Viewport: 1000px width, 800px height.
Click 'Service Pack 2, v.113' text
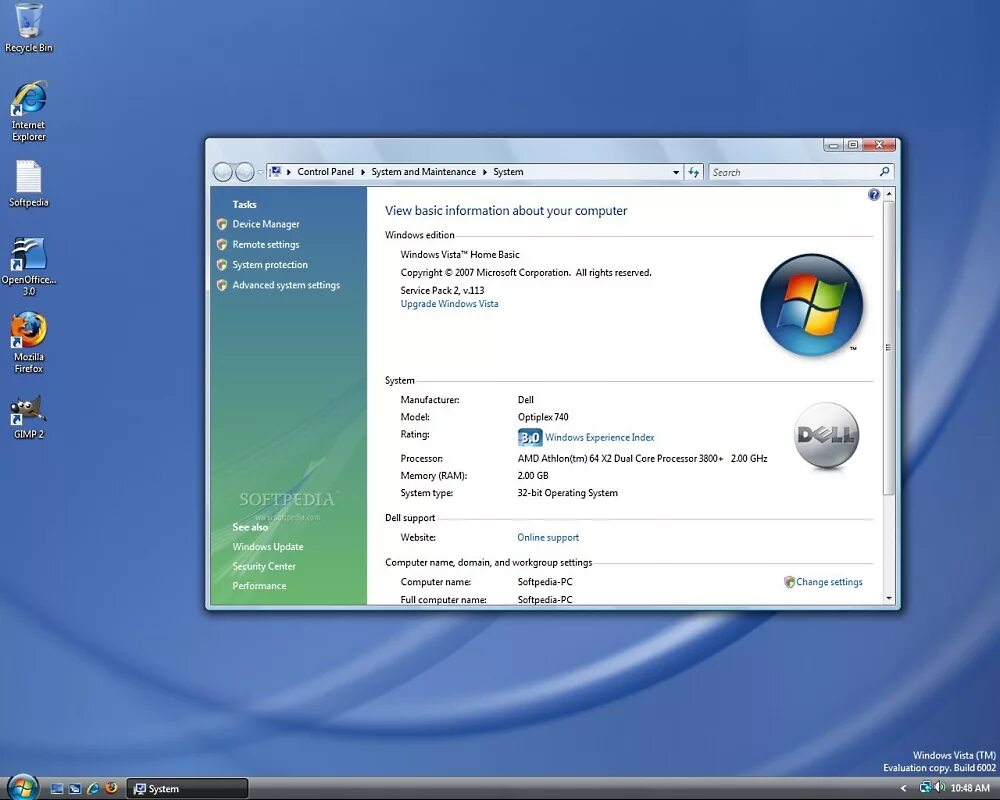pos(443,290)
